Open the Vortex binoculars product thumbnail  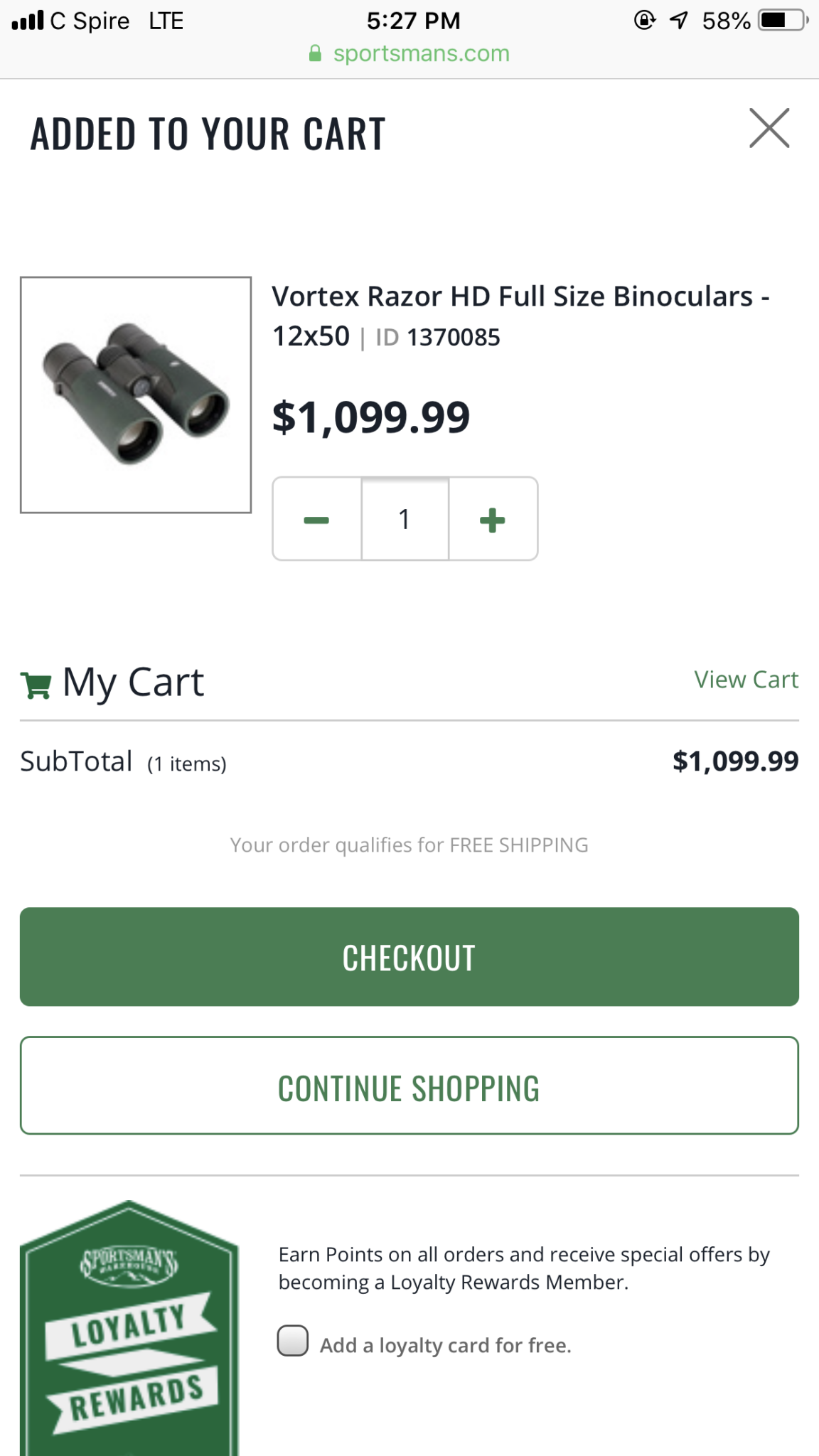(x=136, y=395)
